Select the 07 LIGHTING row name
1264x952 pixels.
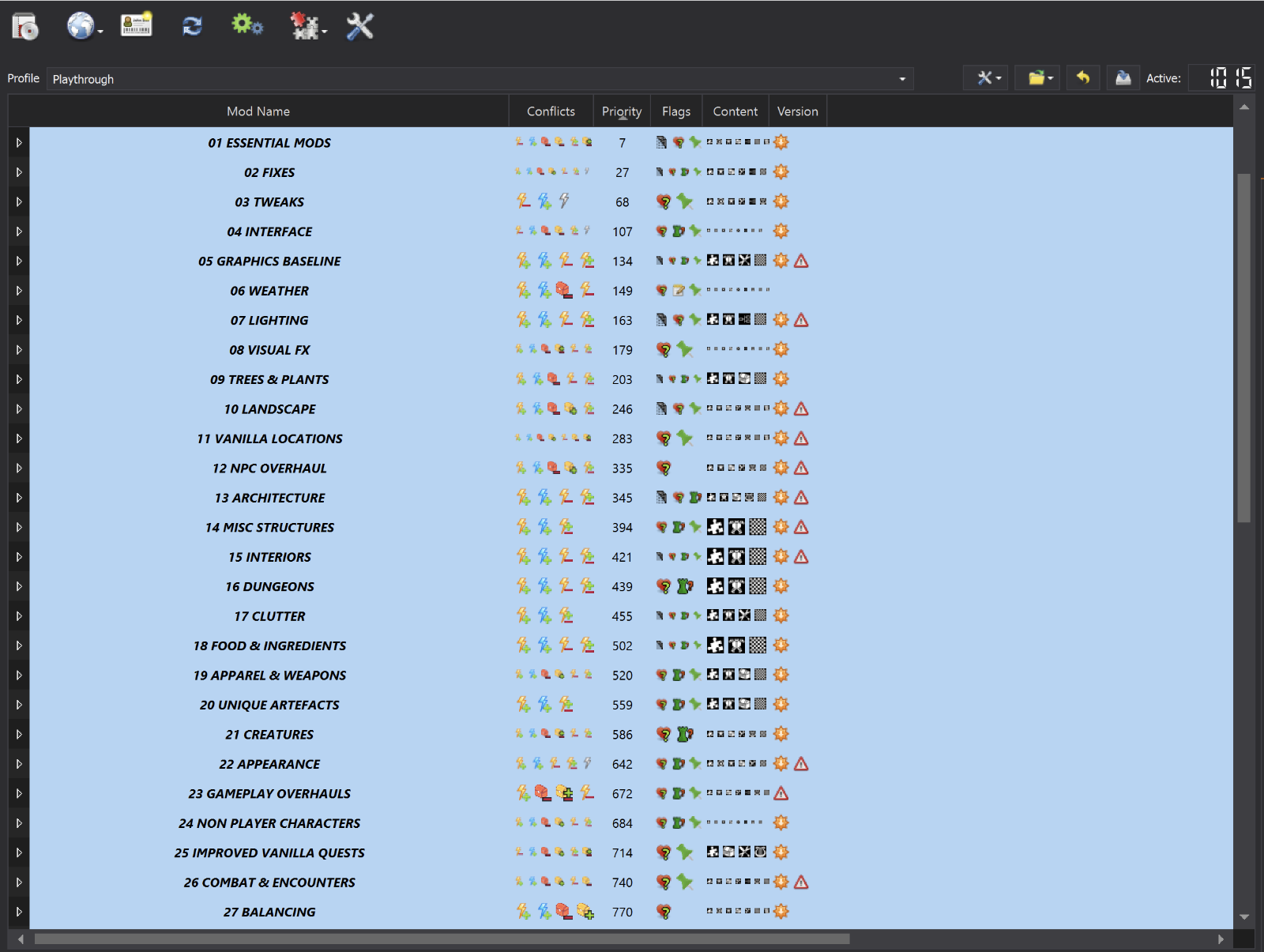point(269,321)
